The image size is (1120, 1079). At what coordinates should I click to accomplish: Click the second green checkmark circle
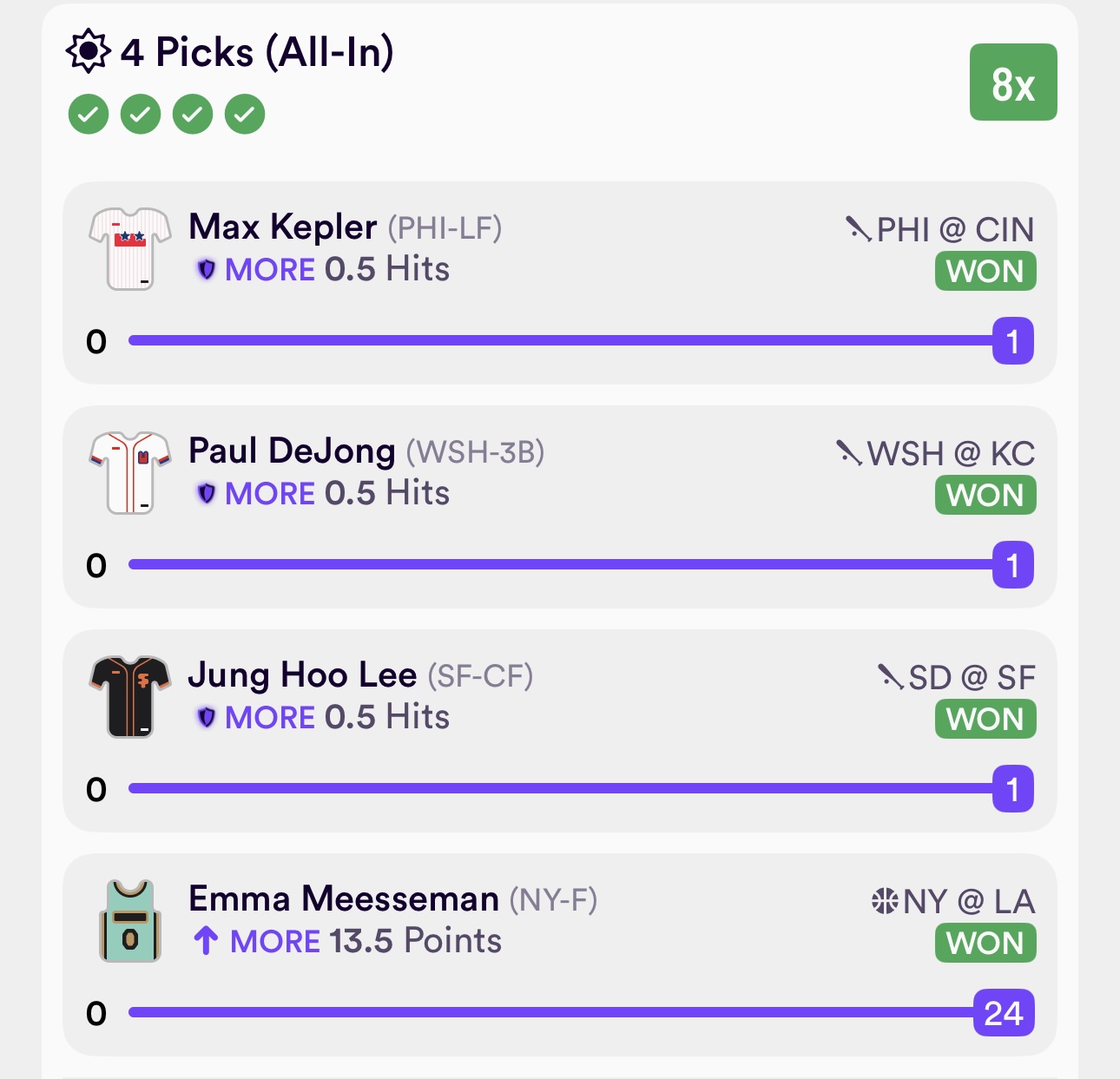click(x=141, y=115)
